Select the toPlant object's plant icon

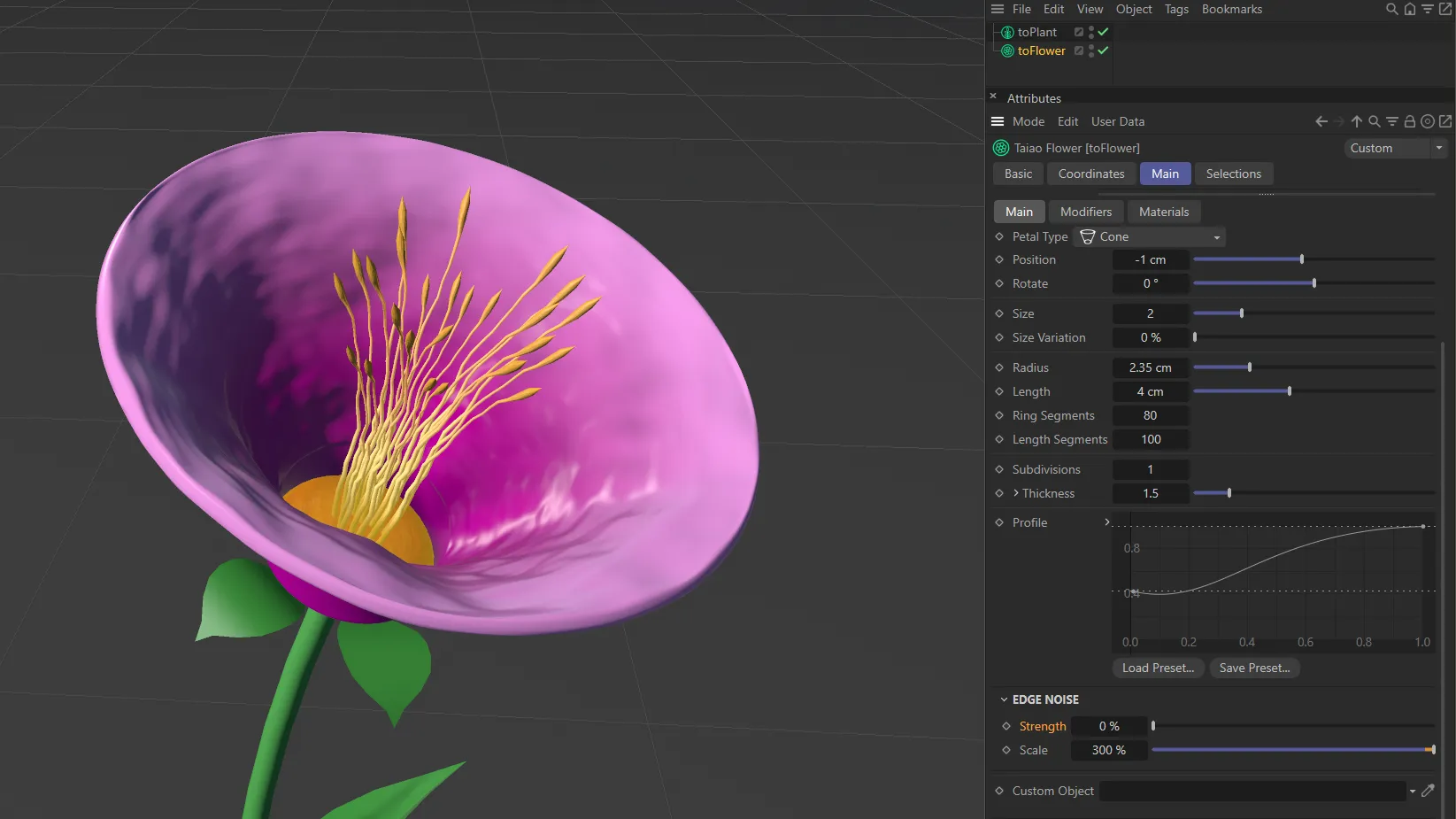[1006, 32]
